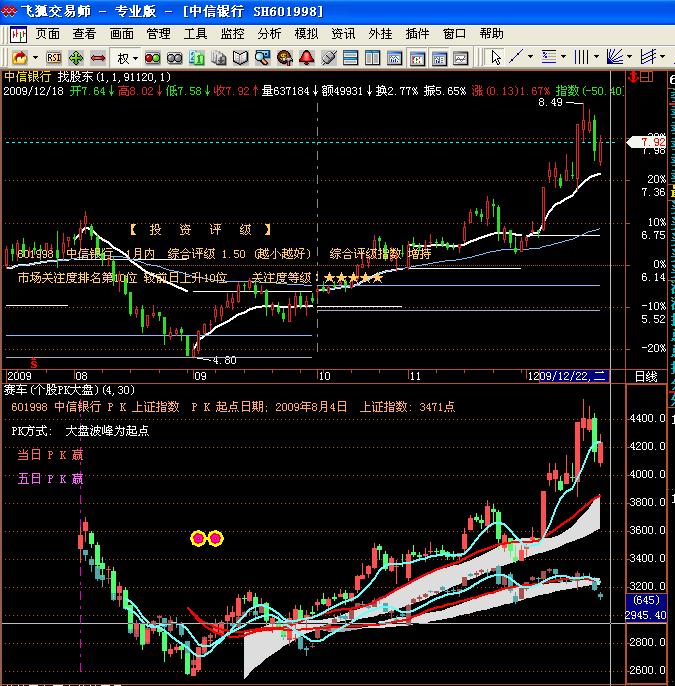This screenshot has height=686, width=675.
Task: Select the vertical split layout icon
Action: coord(373,58)
